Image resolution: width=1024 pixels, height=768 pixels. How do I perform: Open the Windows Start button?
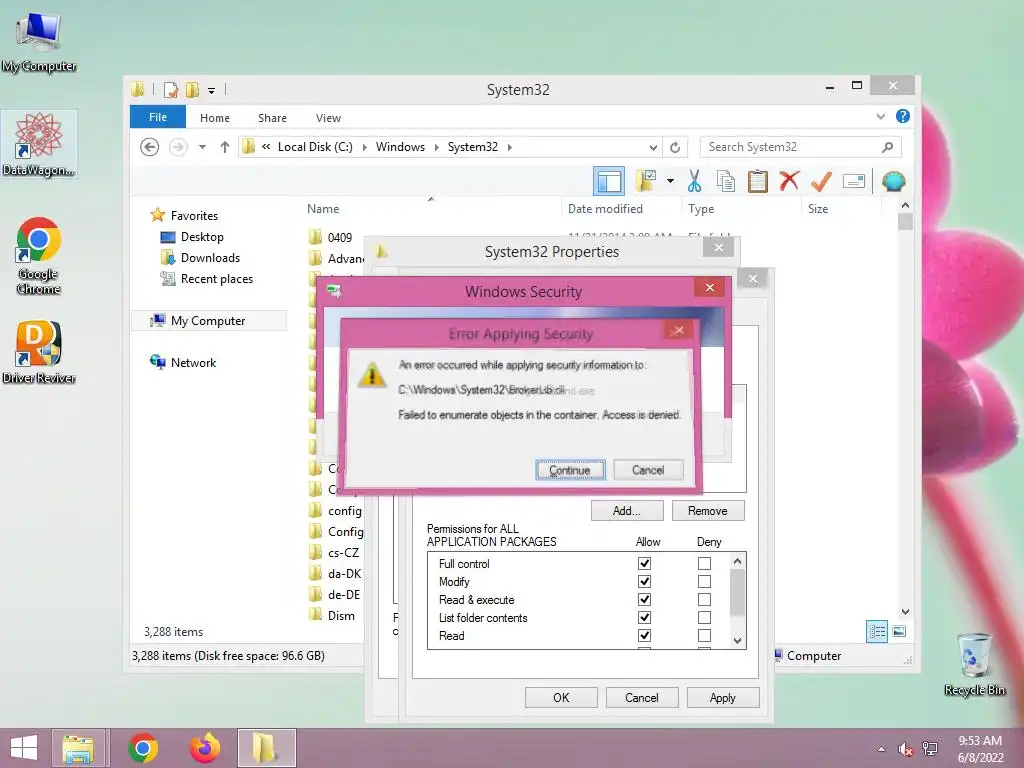(x=24, y=748)
